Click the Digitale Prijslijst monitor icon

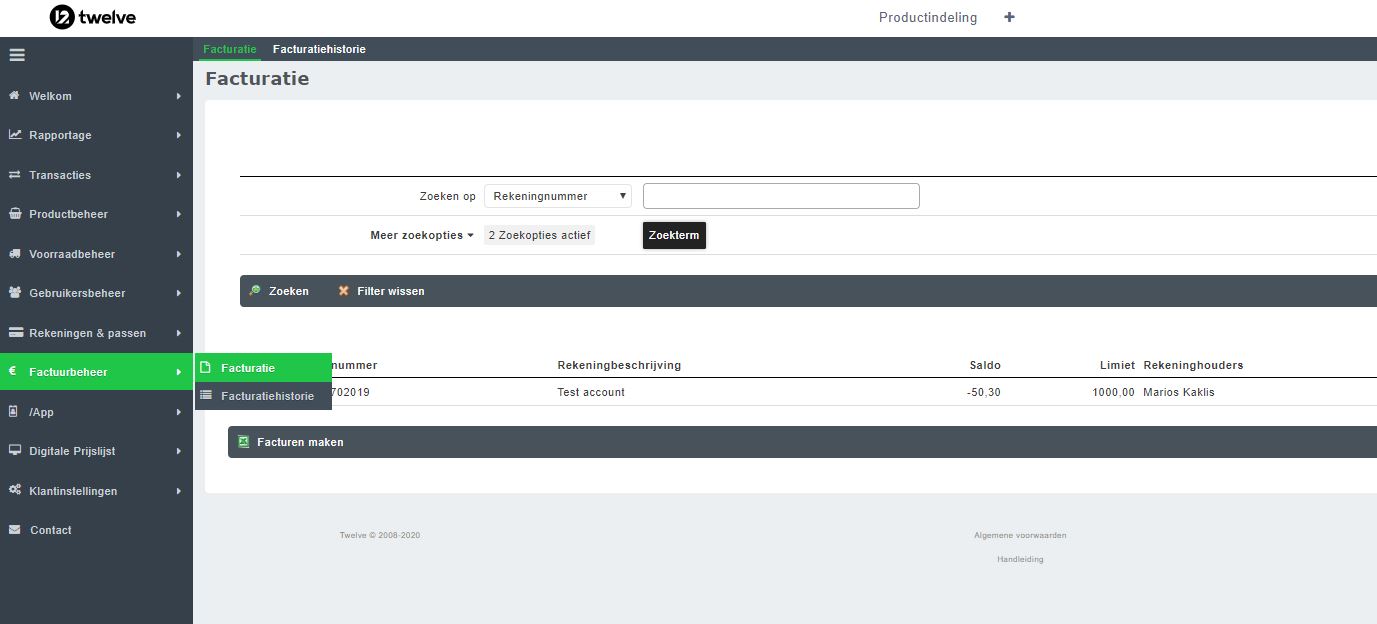point(15,451)
